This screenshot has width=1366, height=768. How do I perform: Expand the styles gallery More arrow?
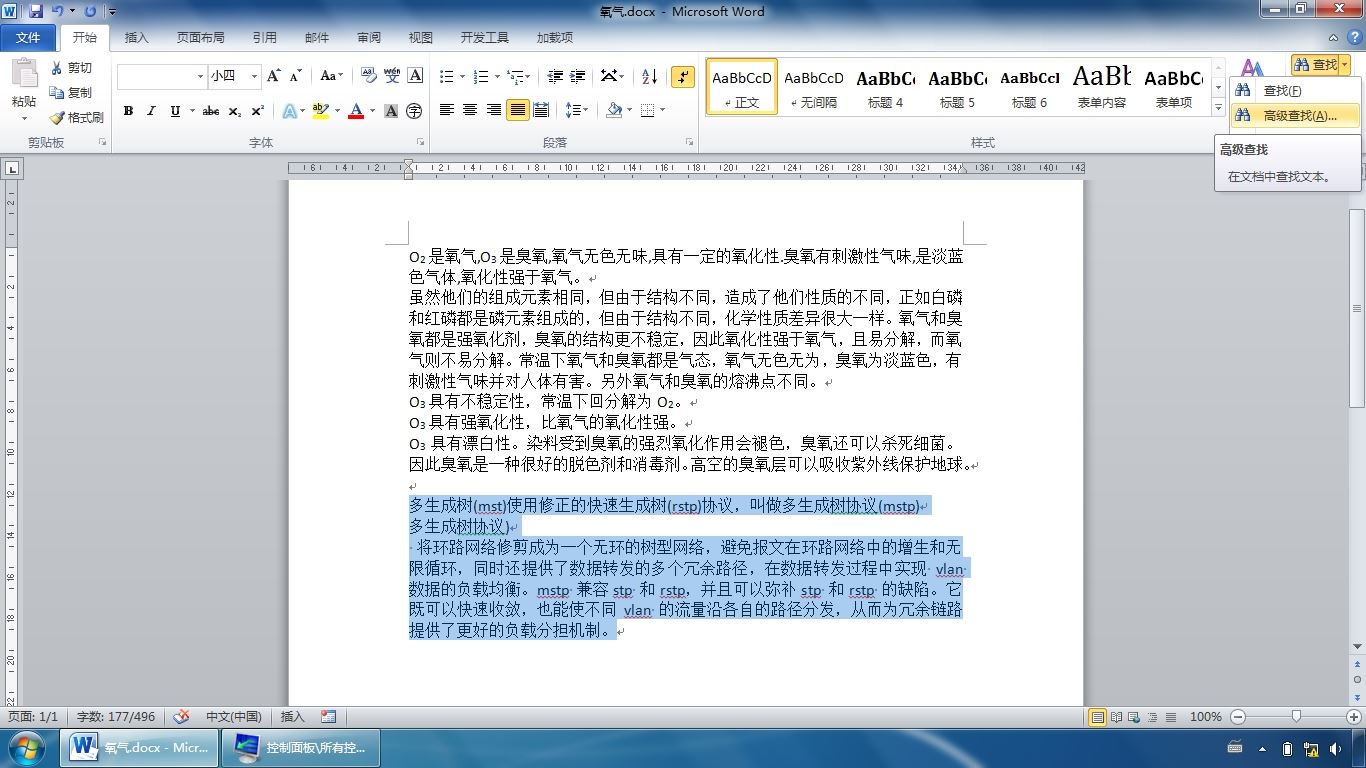[1218, 107]
